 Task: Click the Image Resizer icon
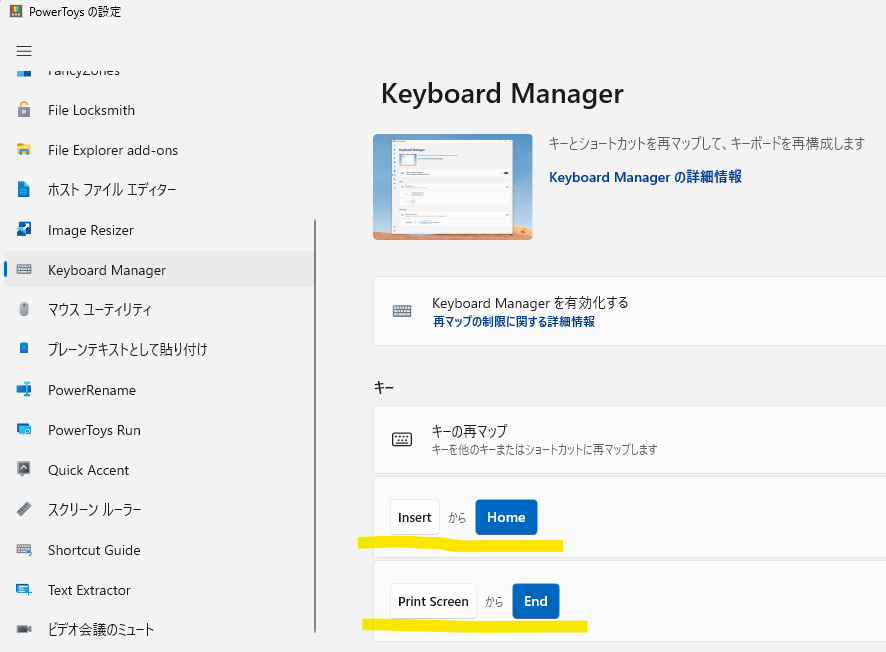tap(24, 229)
